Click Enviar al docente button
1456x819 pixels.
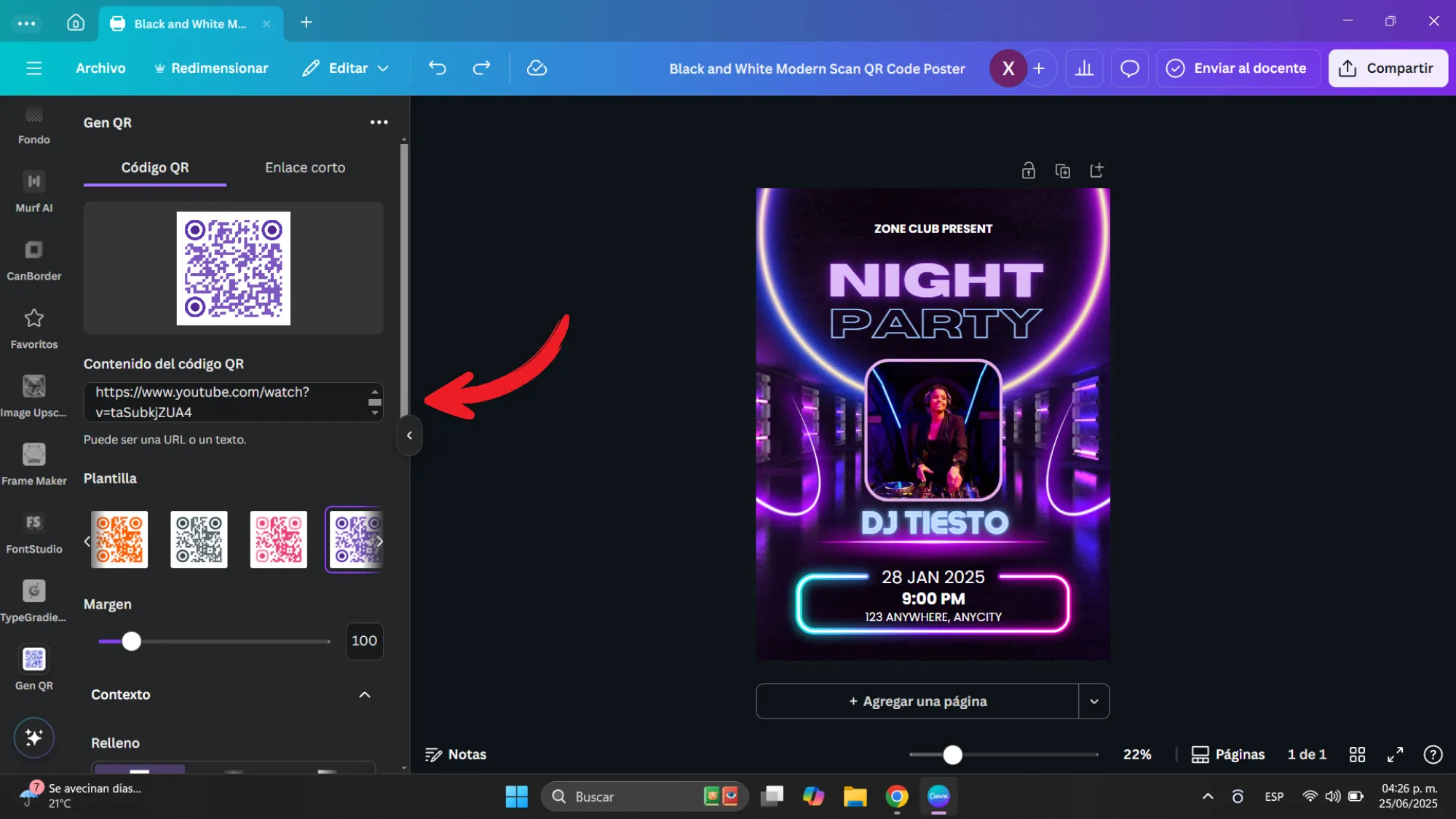[x=1238, y=68]
